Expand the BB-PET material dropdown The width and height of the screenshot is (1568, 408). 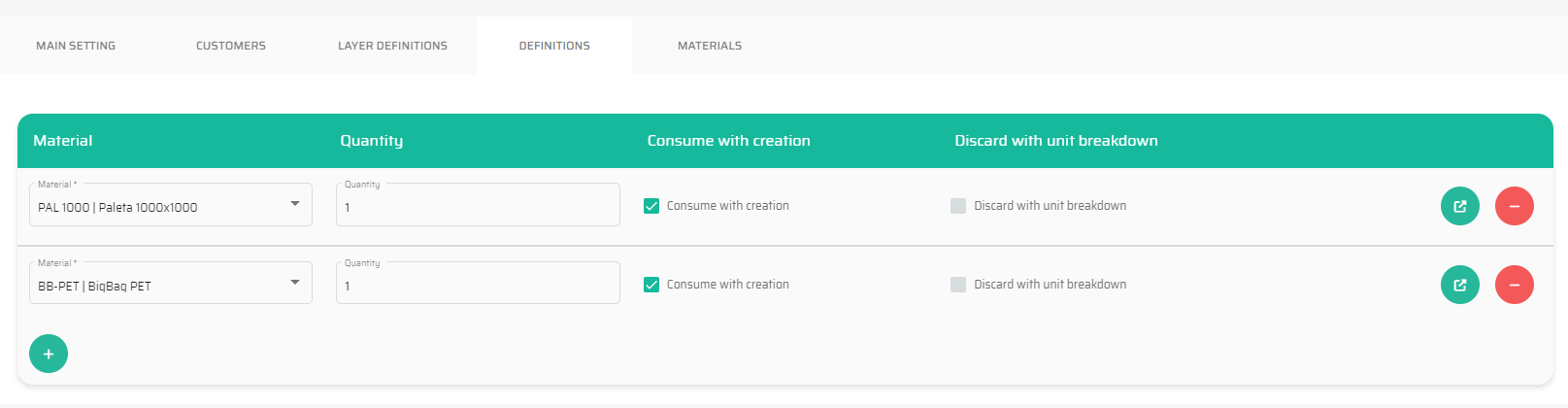pyautogui.click(x=294, y=283)
